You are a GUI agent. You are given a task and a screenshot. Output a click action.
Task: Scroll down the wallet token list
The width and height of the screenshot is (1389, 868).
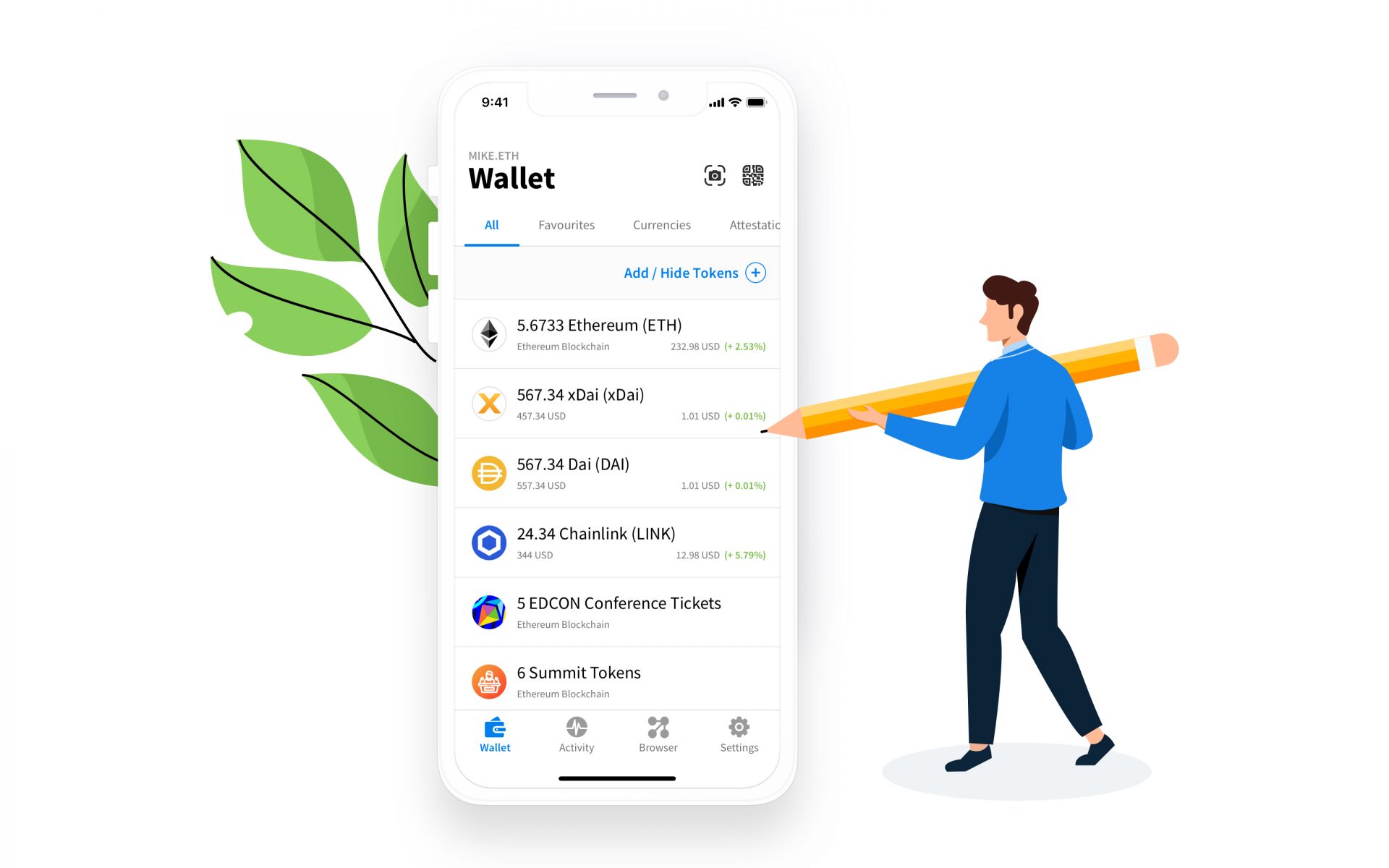point(618,500)
